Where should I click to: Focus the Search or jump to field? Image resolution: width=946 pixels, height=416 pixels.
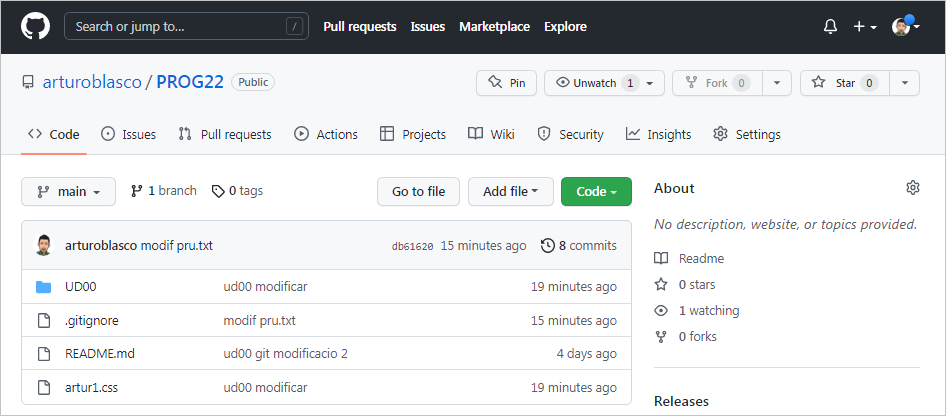[186, 27]
